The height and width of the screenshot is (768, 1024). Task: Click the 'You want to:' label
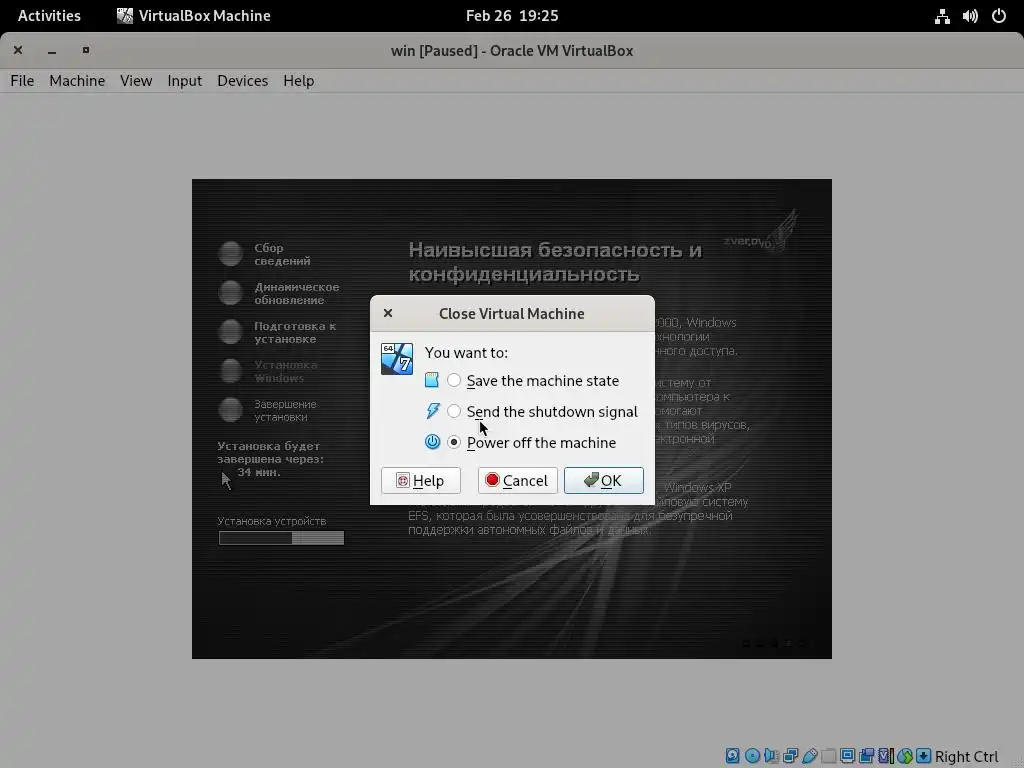pyautogui.click(x=466, y=353)
